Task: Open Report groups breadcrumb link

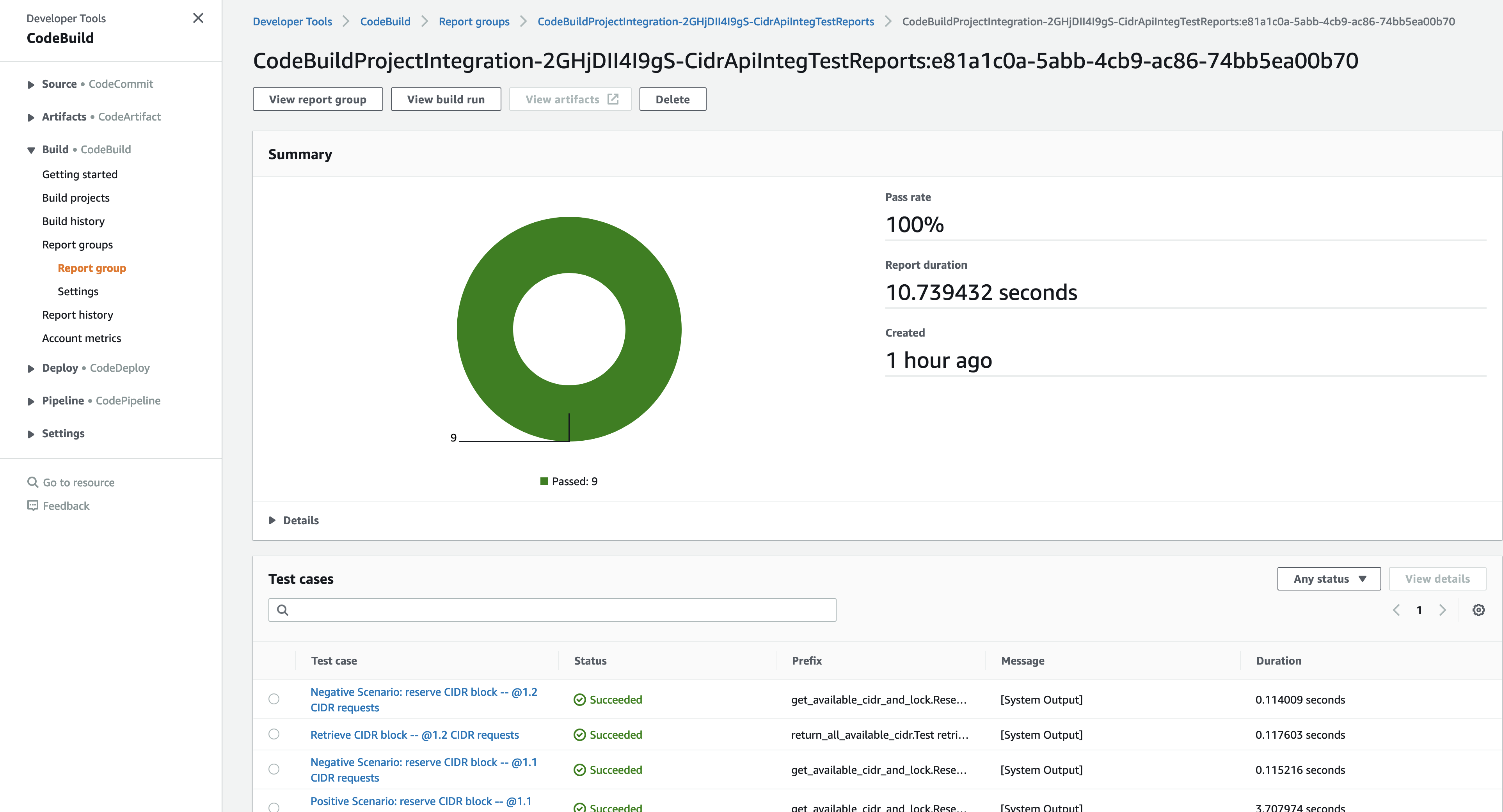Action: point(474,21)
